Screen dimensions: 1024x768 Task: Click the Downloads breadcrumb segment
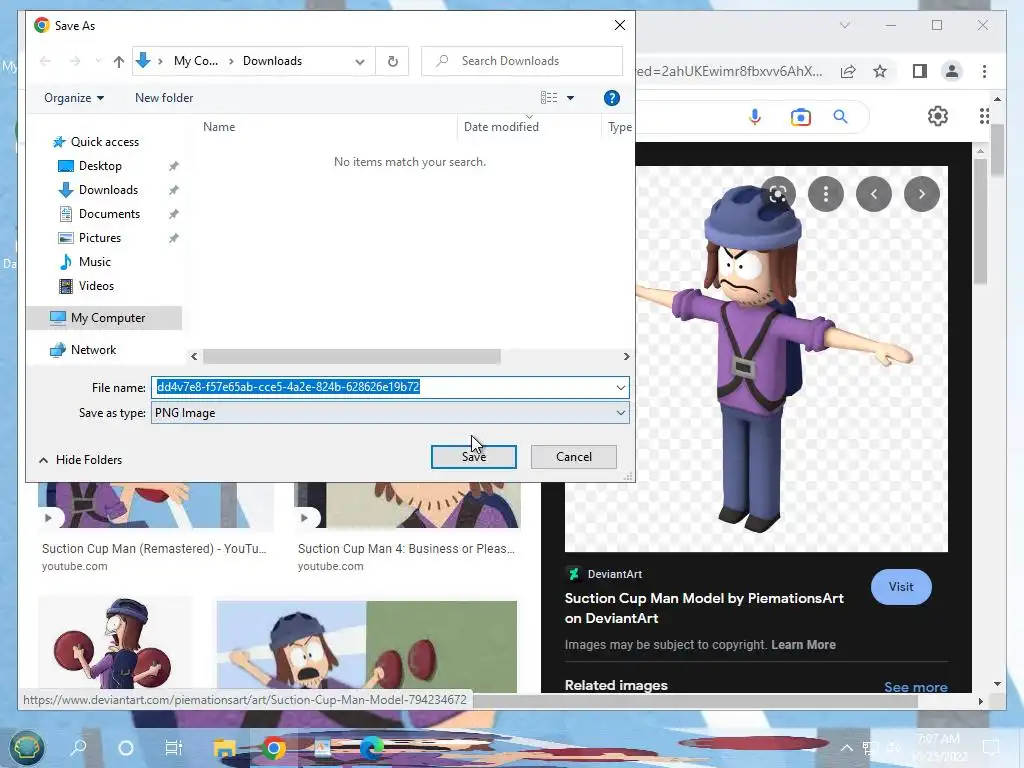pyautogui.click(x=272, y=61)
